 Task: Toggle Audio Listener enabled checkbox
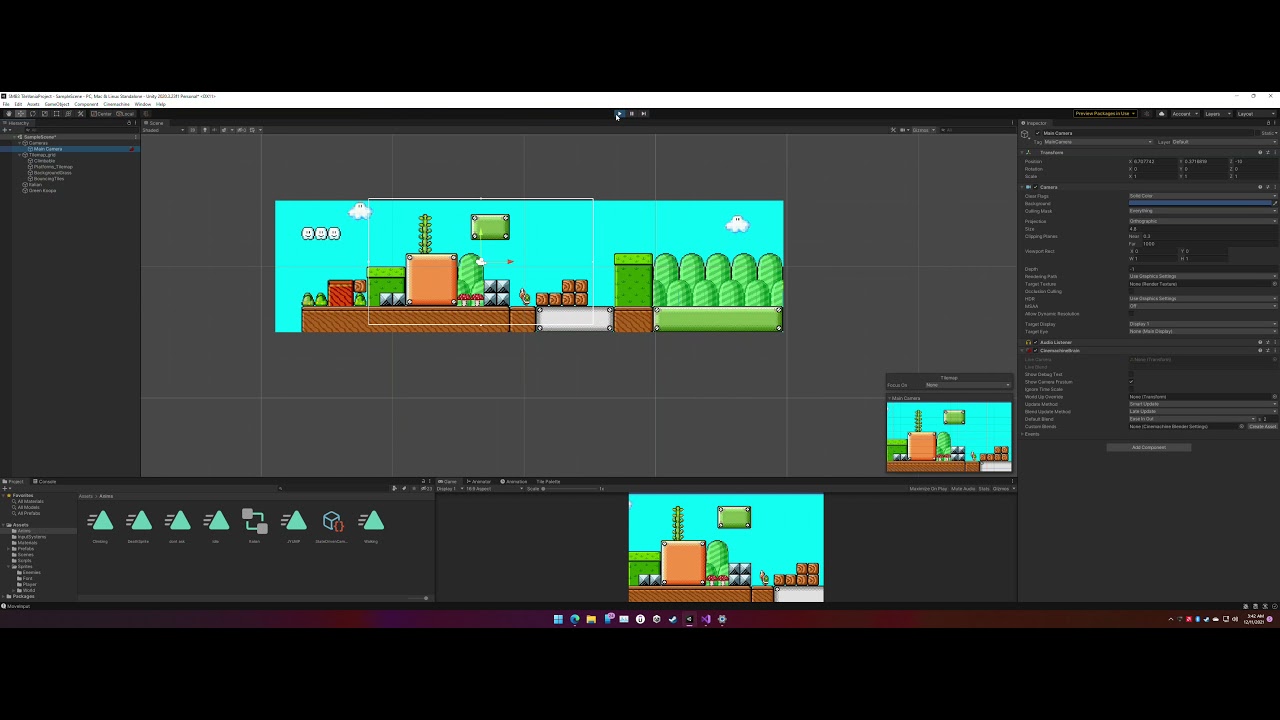click(1035, 342)
